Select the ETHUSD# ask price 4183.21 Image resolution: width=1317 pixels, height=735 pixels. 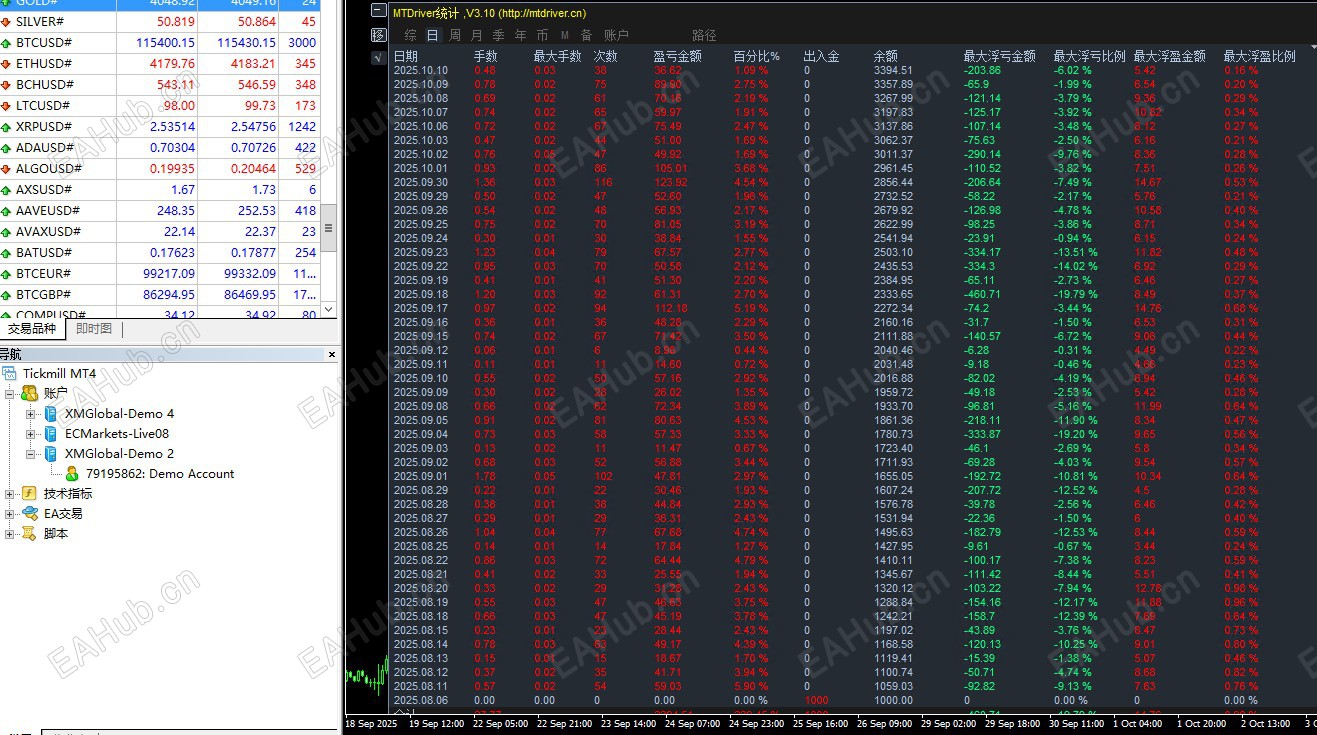252,64
